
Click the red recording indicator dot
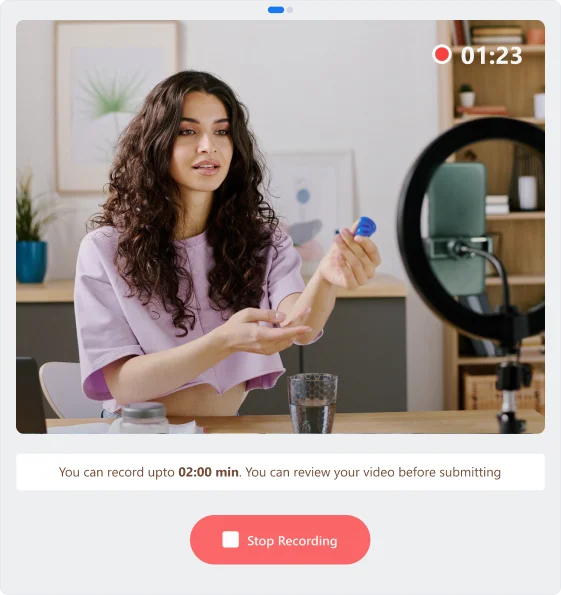pos(442,54)
